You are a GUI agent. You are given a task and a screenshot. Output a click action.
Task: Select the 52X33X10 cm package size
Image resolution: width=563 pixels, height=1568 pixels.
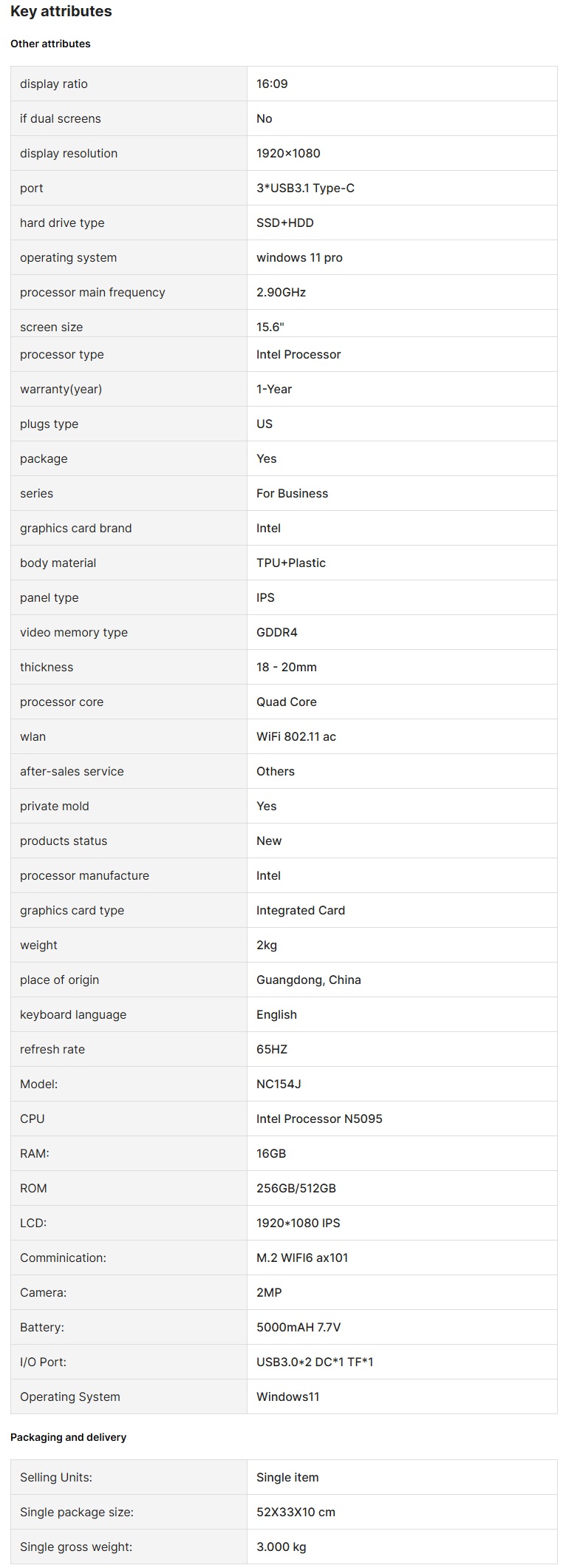(296, 1512)
